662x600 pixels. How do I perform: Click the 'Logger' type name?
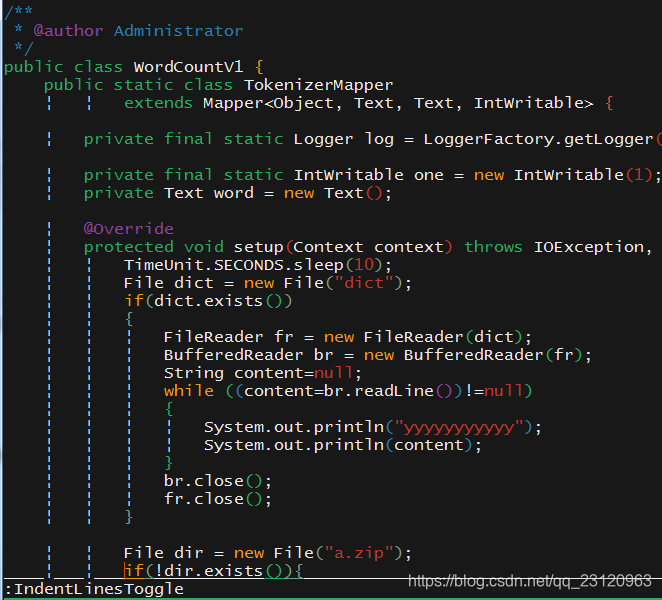tap(323, 139)
